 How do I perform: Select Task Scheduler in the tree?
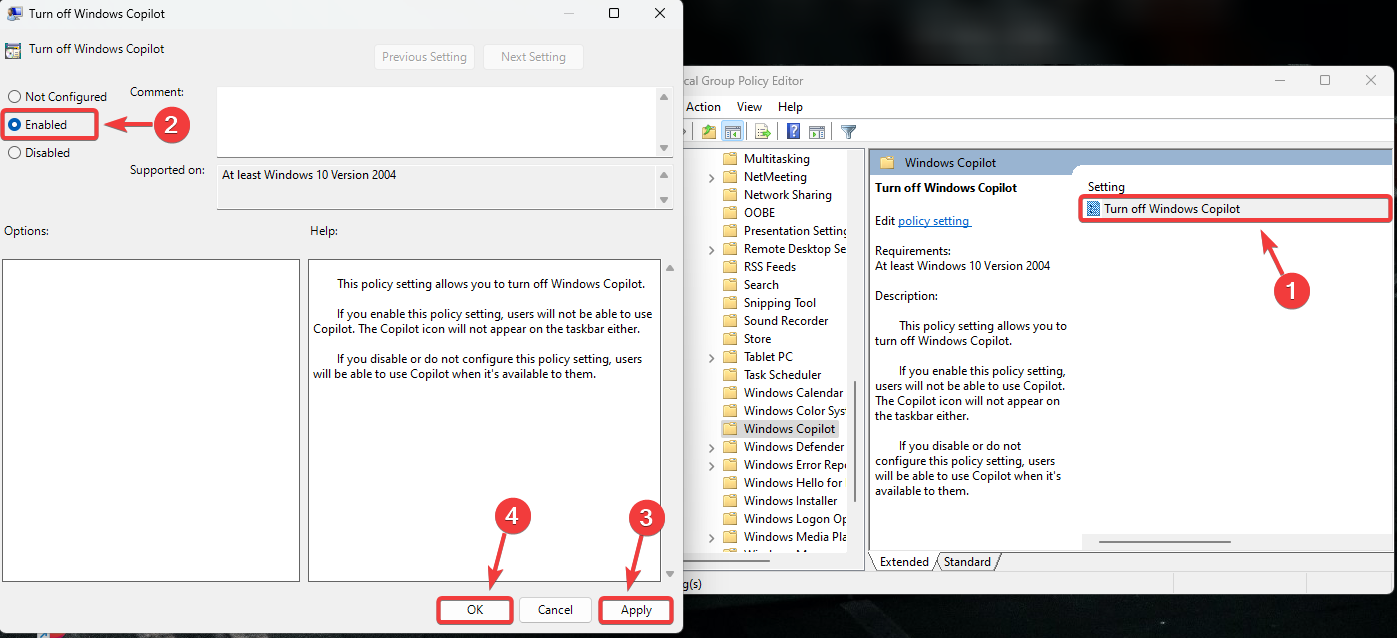coord(782,375)
